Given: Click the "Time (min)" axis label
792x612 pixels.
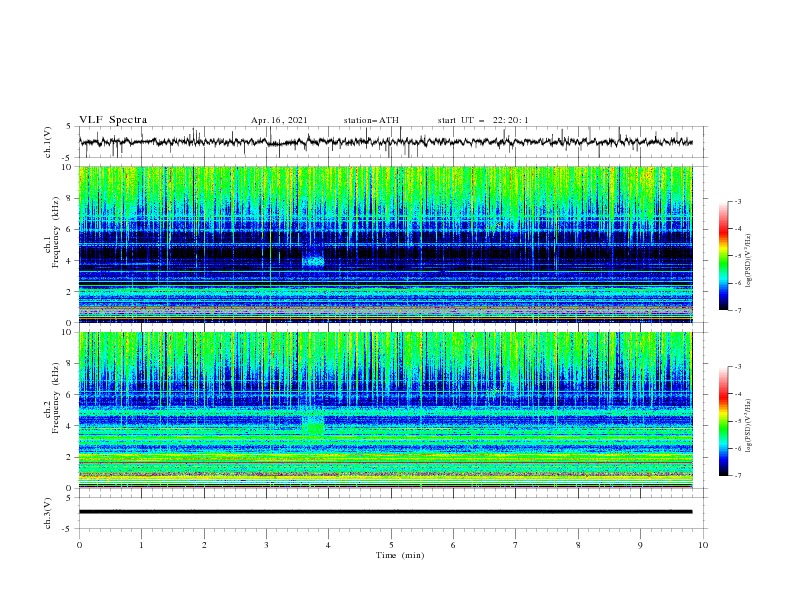Looking at the screenshot, I should pos(400,555).
